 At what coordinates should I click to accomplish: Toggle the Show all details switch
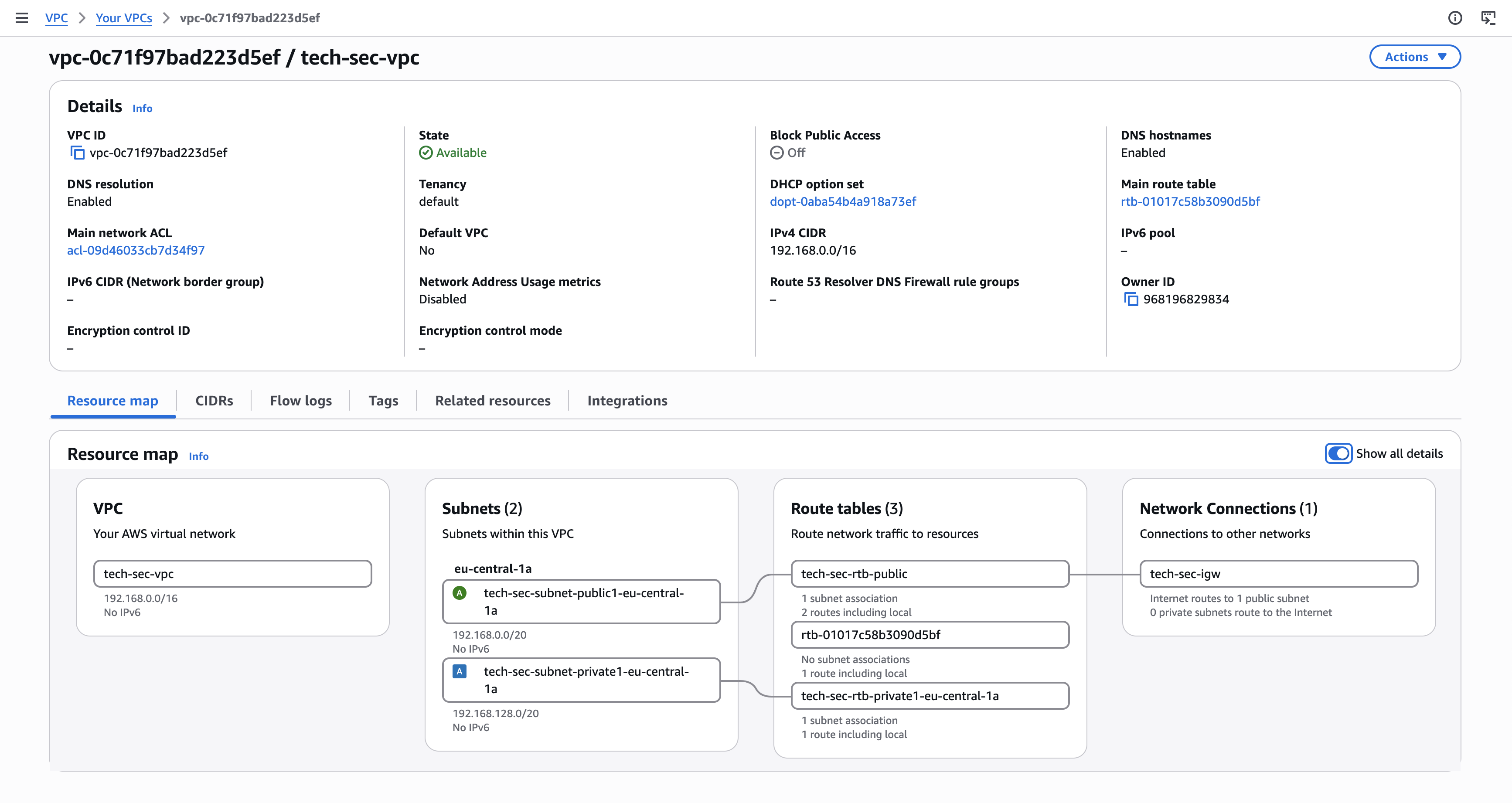(1338, 453)
